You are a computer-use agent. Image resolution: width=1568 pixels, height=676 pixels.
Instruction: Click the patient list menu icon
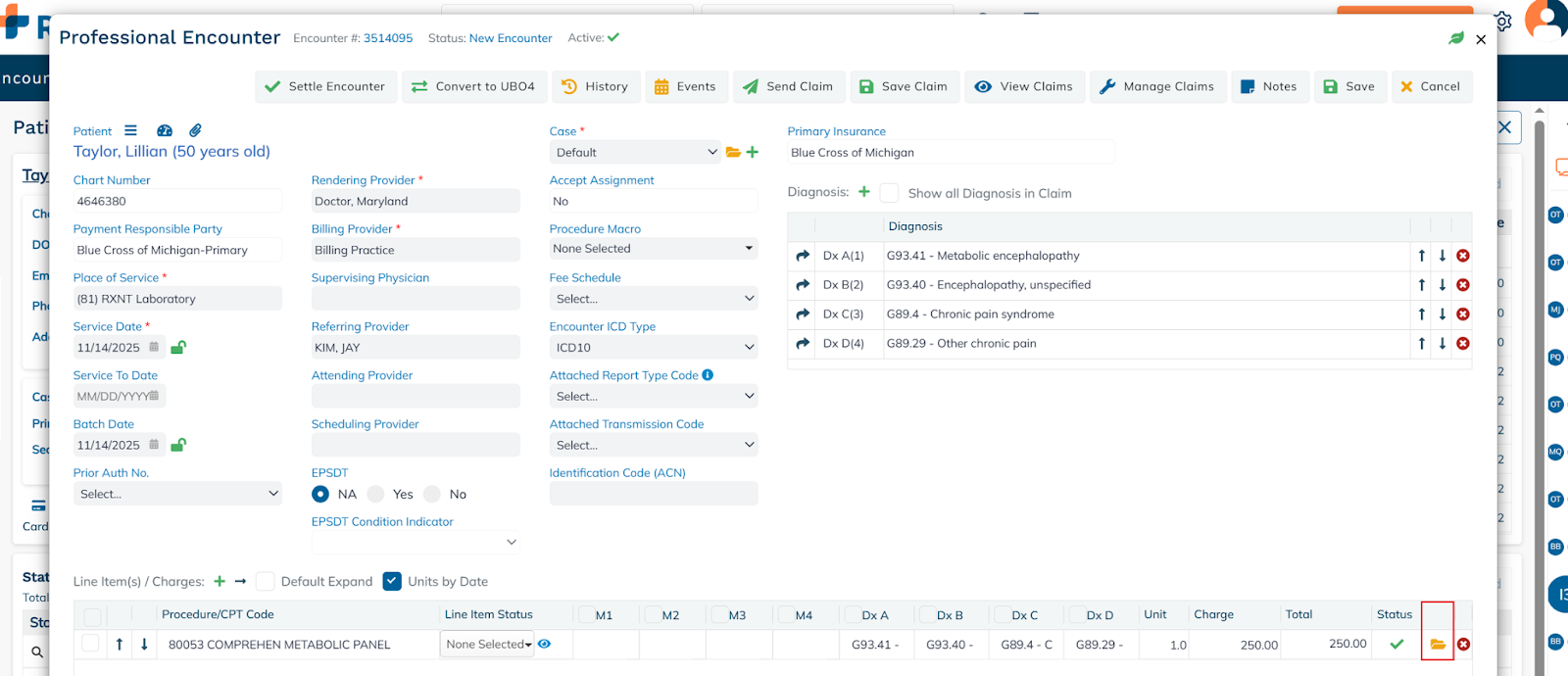tap(130, 130)
